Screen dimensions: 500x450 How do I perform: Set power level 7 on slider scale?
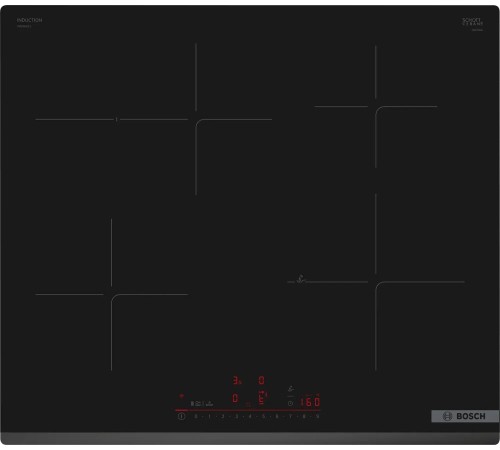click(290, 416)
